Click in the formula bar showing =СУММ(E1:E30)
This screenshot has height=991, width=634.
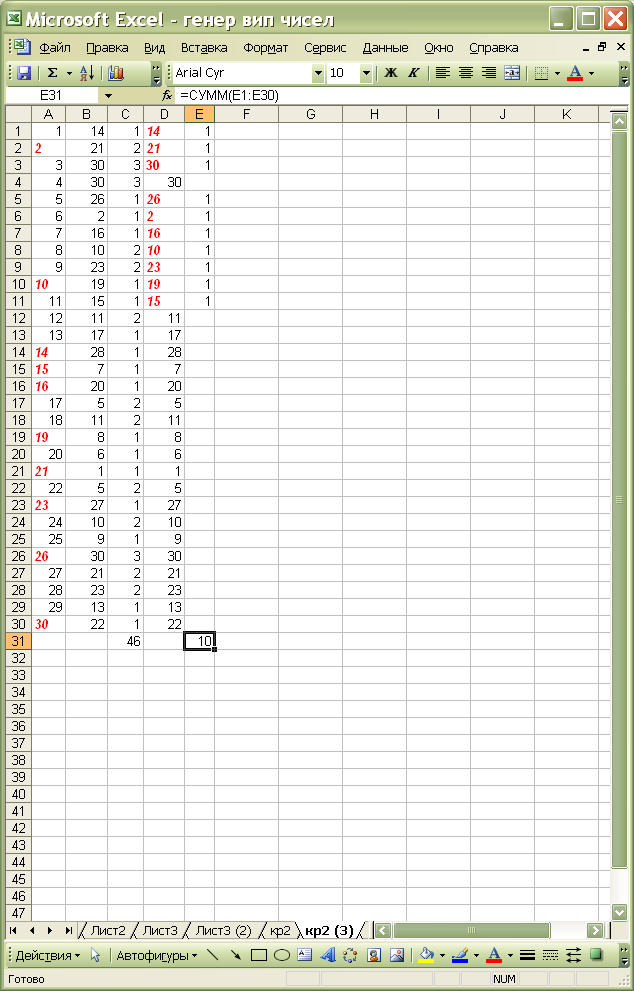(x=392, y=96)
